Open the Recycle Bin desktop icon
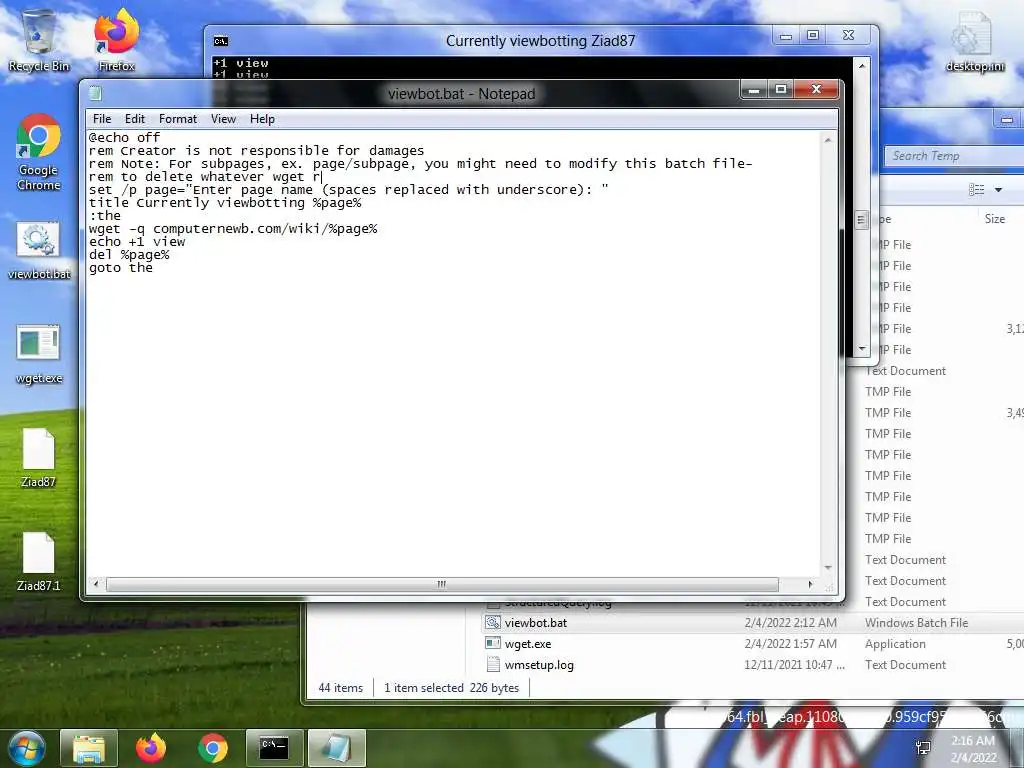The image size is (1024, 768). (39, 39)
